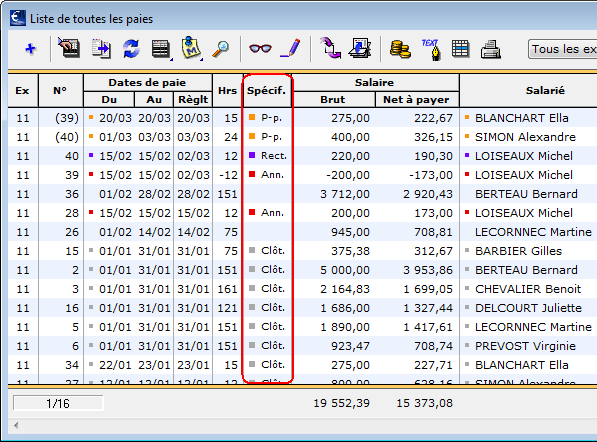Click the refresh arrows icon
The image size is (597, 442).
click(x=131, y=49)
